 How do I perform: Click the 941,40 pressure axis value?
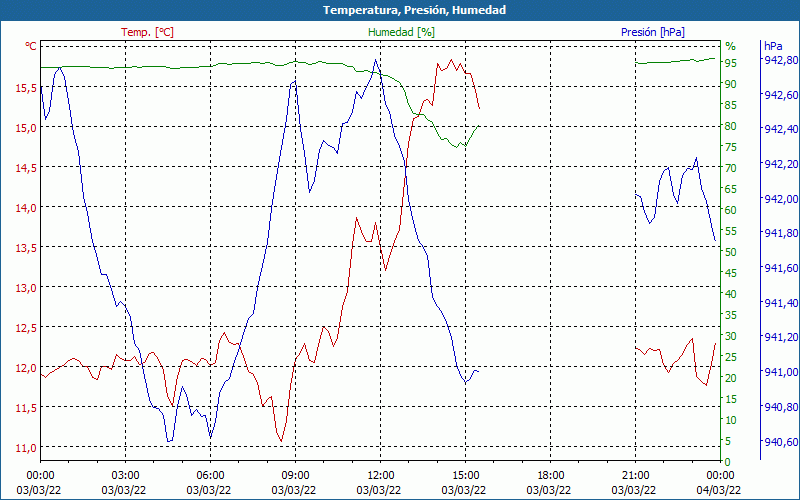[x=780, y=303]
